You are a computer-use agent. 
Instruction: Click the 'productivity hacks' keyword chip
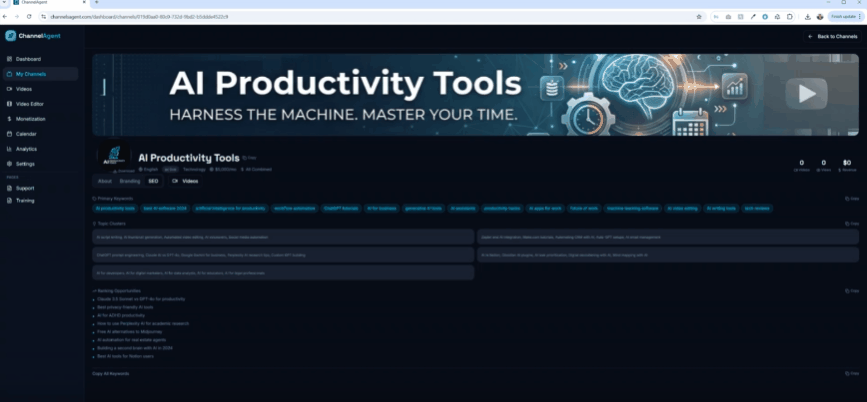(x=502, y=208)
